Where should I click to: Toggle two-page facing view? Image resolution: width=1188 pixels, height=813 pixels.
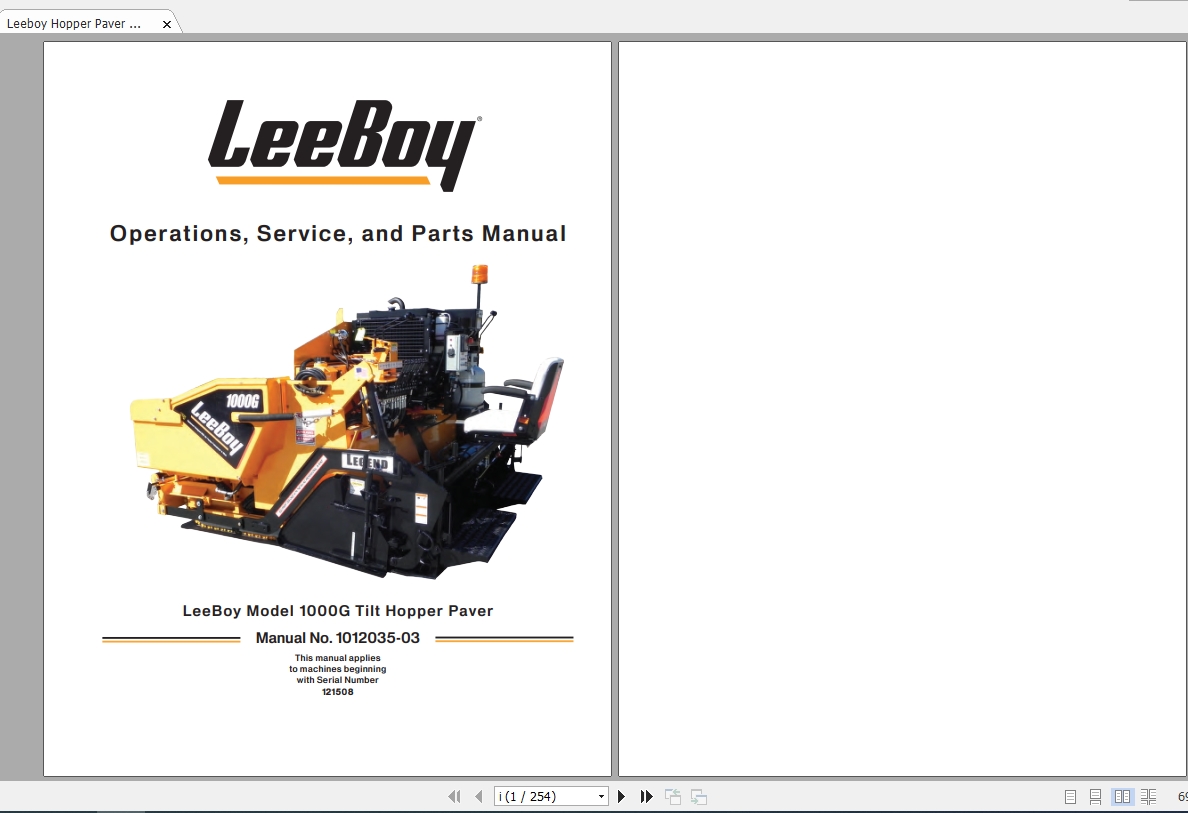tap(1122, 797)
